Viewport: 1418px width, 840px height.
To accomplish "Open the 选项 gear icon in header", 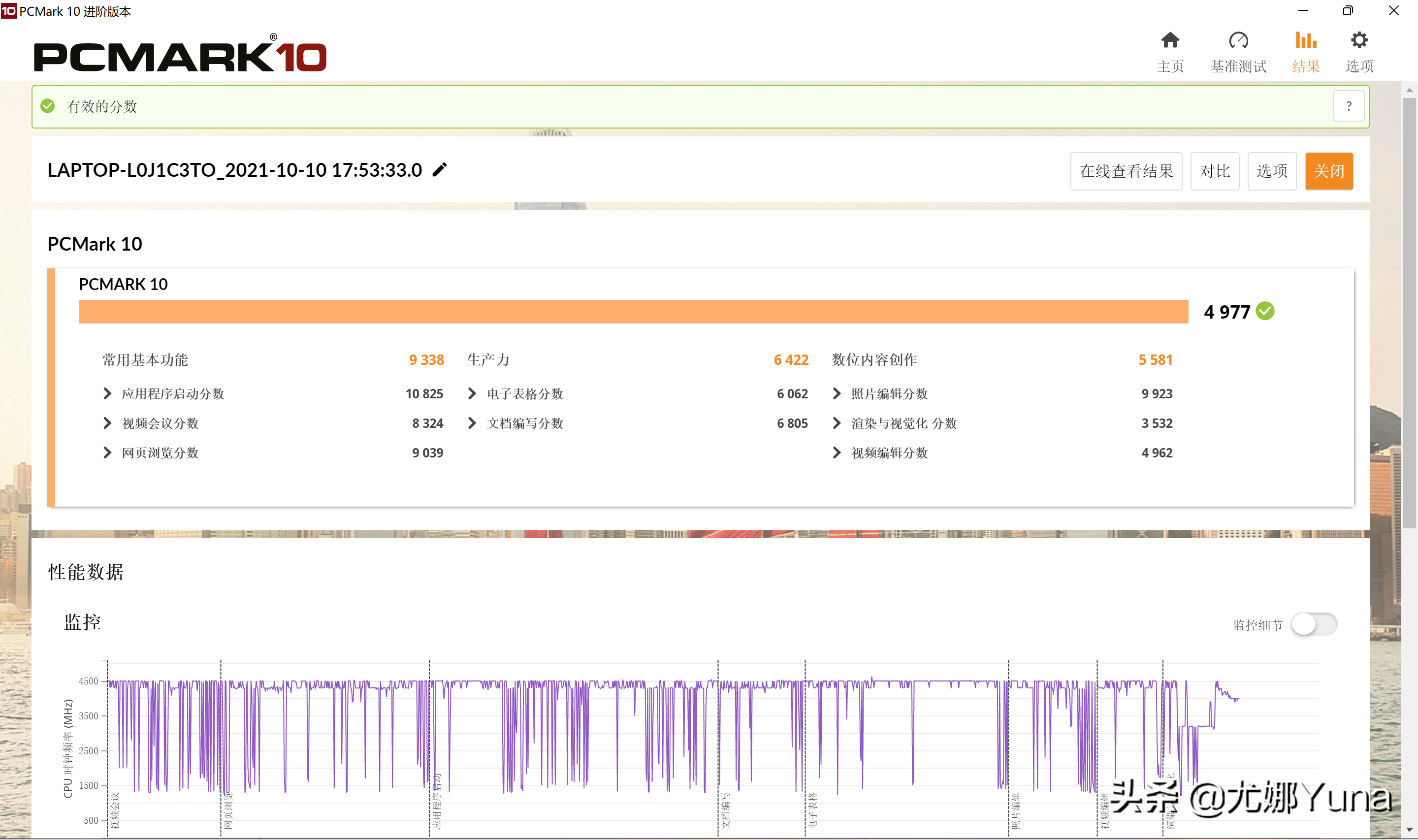I will 1358,41.
